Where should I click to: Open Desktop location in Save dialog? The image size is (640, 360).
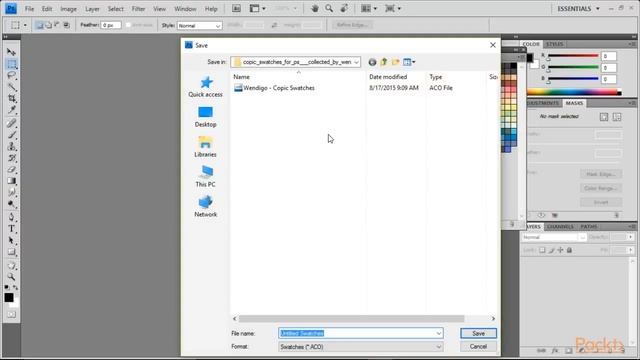click(x=205, y=117)
